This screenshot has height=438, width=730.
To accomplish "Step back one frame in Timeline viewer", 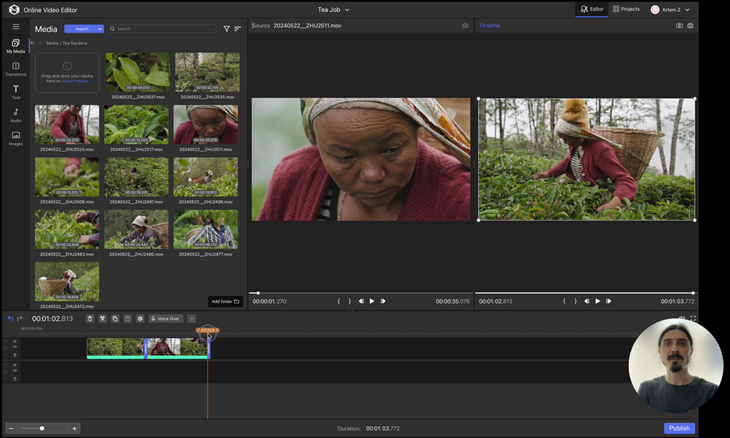I will coord(587,301).
